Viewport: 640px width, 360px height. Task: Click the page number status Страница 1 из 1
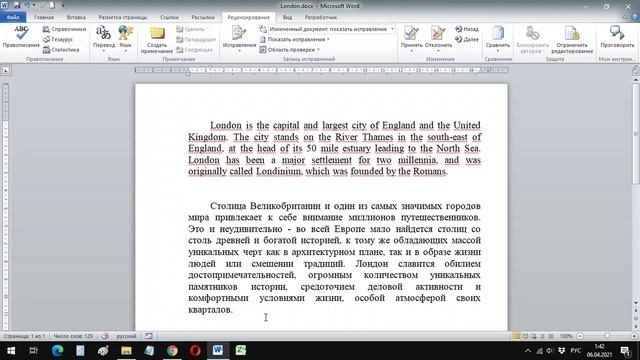[24, 336]
